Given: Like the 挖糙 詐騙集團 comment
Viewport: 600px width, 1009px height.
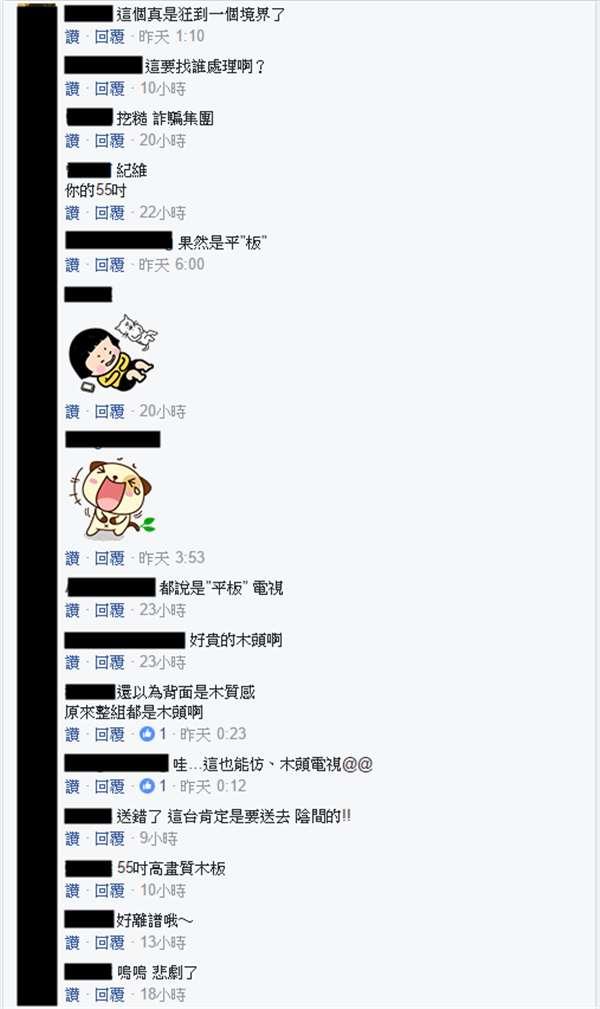Looking at the screenshot, I should [72, 140].
